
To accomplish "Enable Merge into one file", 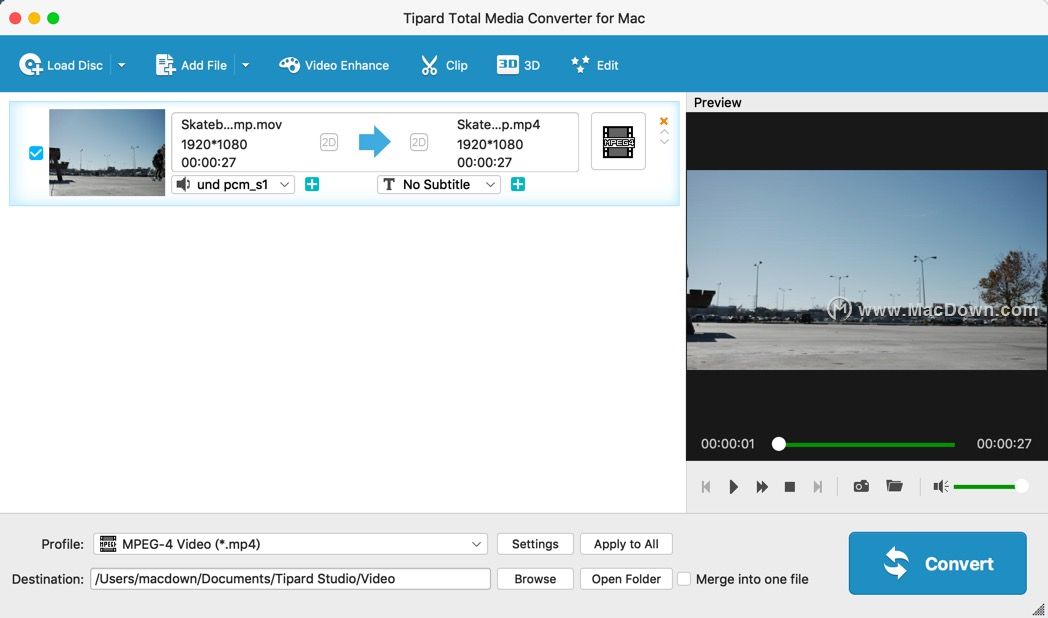I will pyautogui.click(x=684, y=579).
